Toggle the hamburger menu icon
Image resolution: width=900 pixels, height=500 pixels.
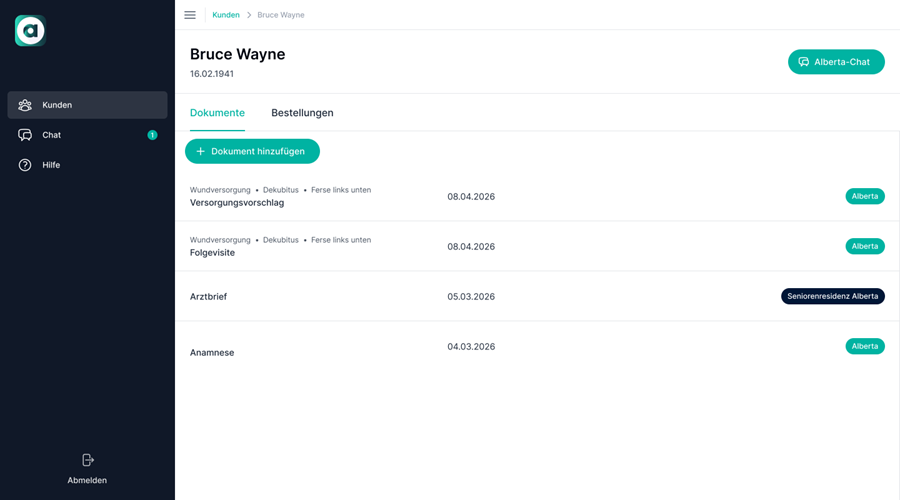click(190, 15)
